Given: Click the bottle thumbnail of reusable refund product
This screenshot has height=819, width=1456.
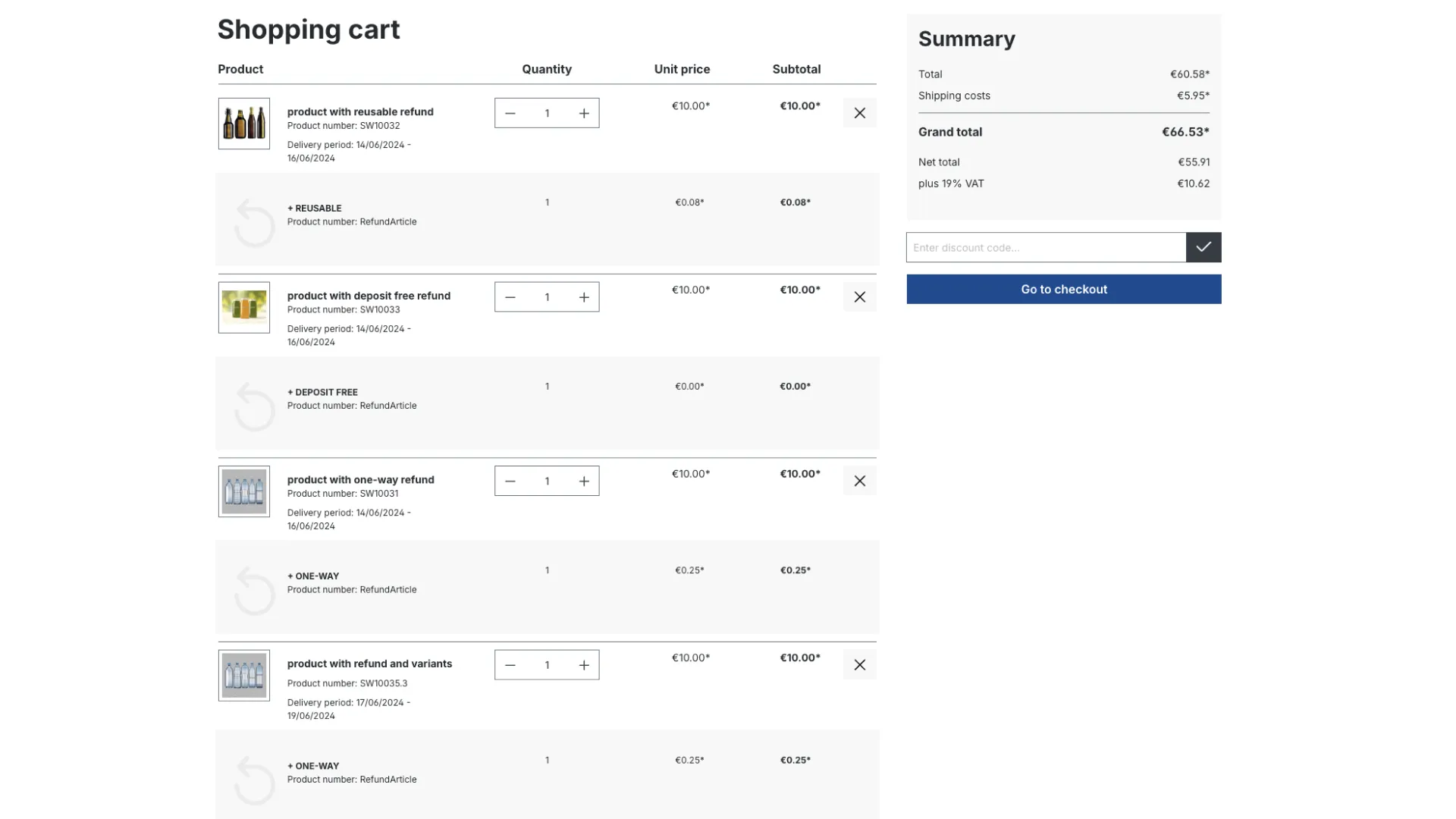Looking at the screenshot, I should point(243,123).
